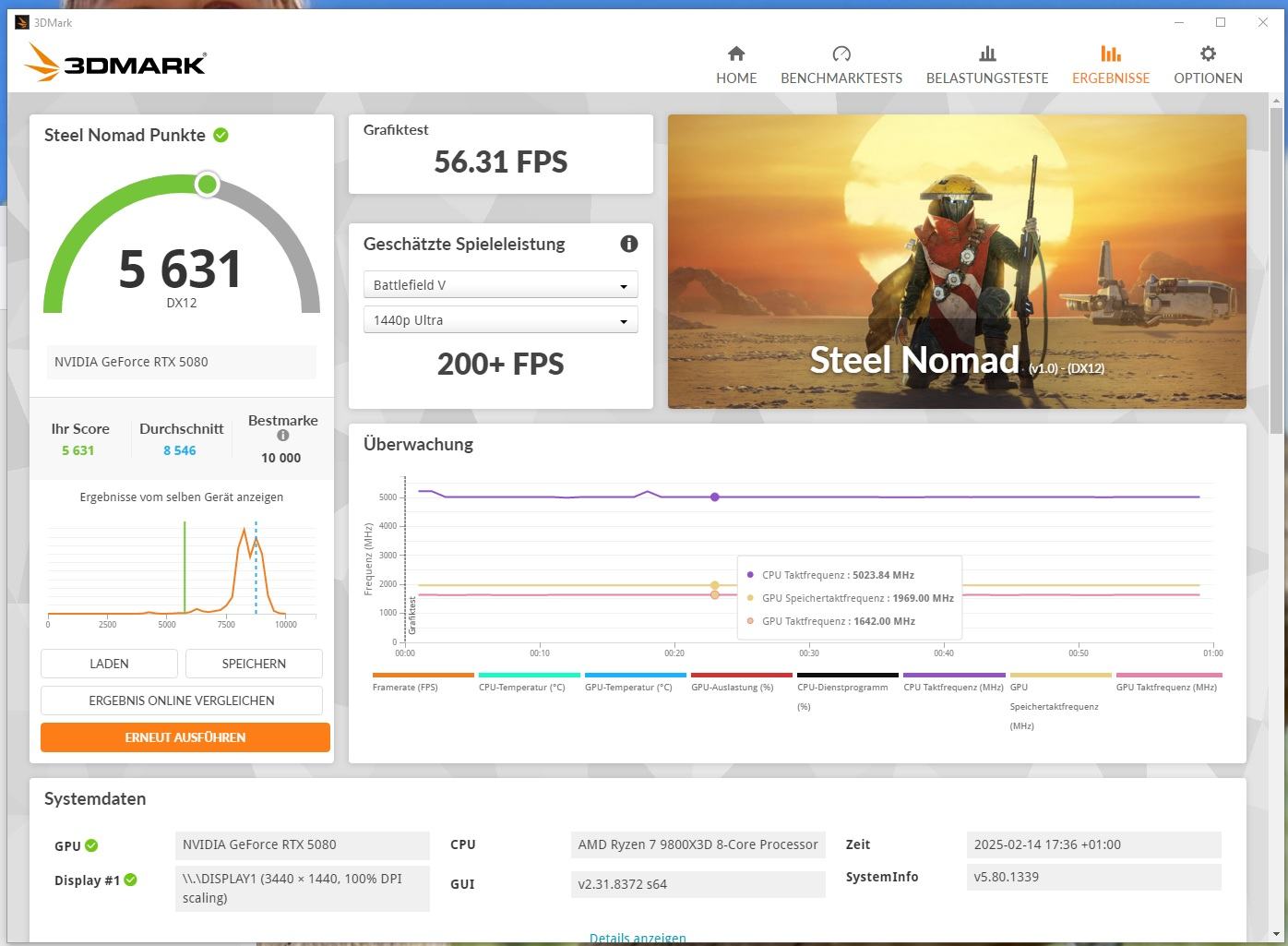This screenshot has width=1288, height=946.
Task: Click Durchschnitt value 8 546
Action: 180,450
